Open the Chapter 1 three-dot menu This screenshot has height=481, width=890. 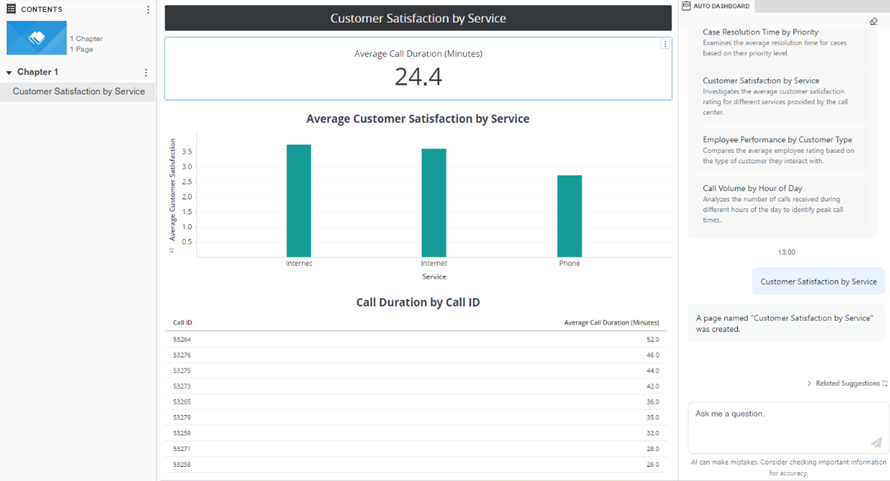[146, 73]
